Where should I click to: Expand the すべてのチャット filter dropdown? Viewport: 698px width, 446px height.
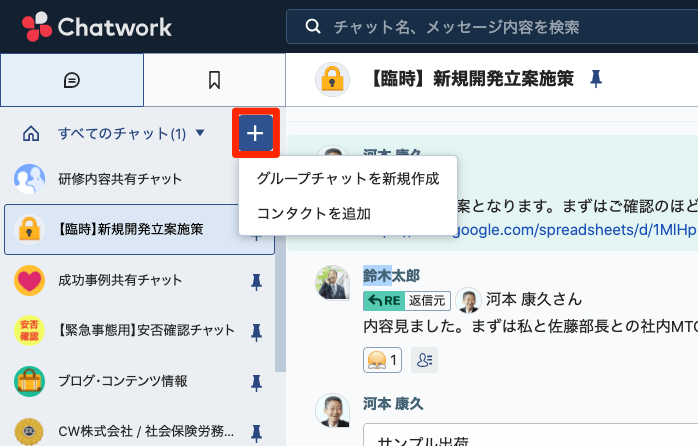pyautogui.click(x=200, y=133)
